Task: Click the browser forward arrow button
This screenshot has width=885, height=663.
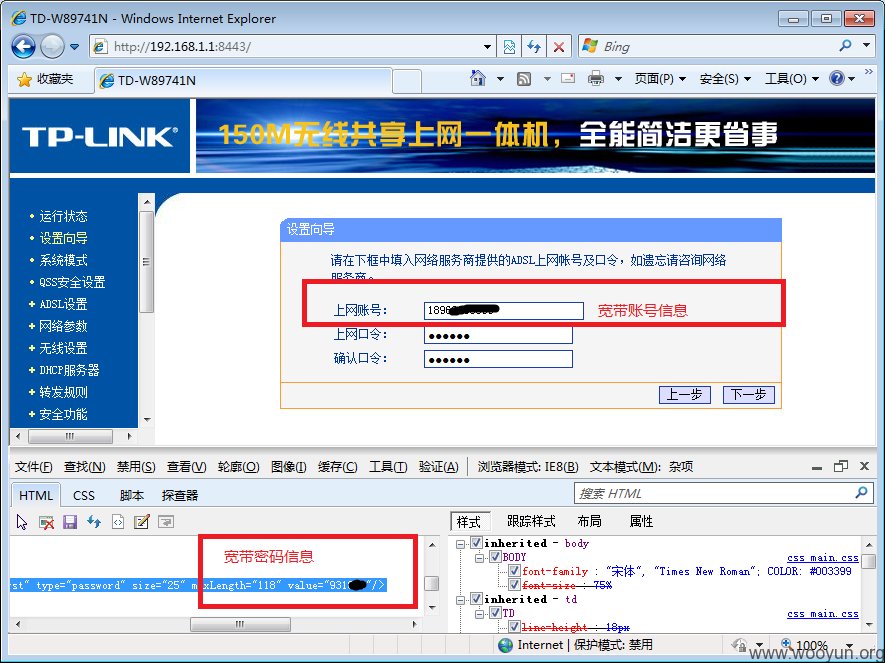Action: (x=52, y=47)
